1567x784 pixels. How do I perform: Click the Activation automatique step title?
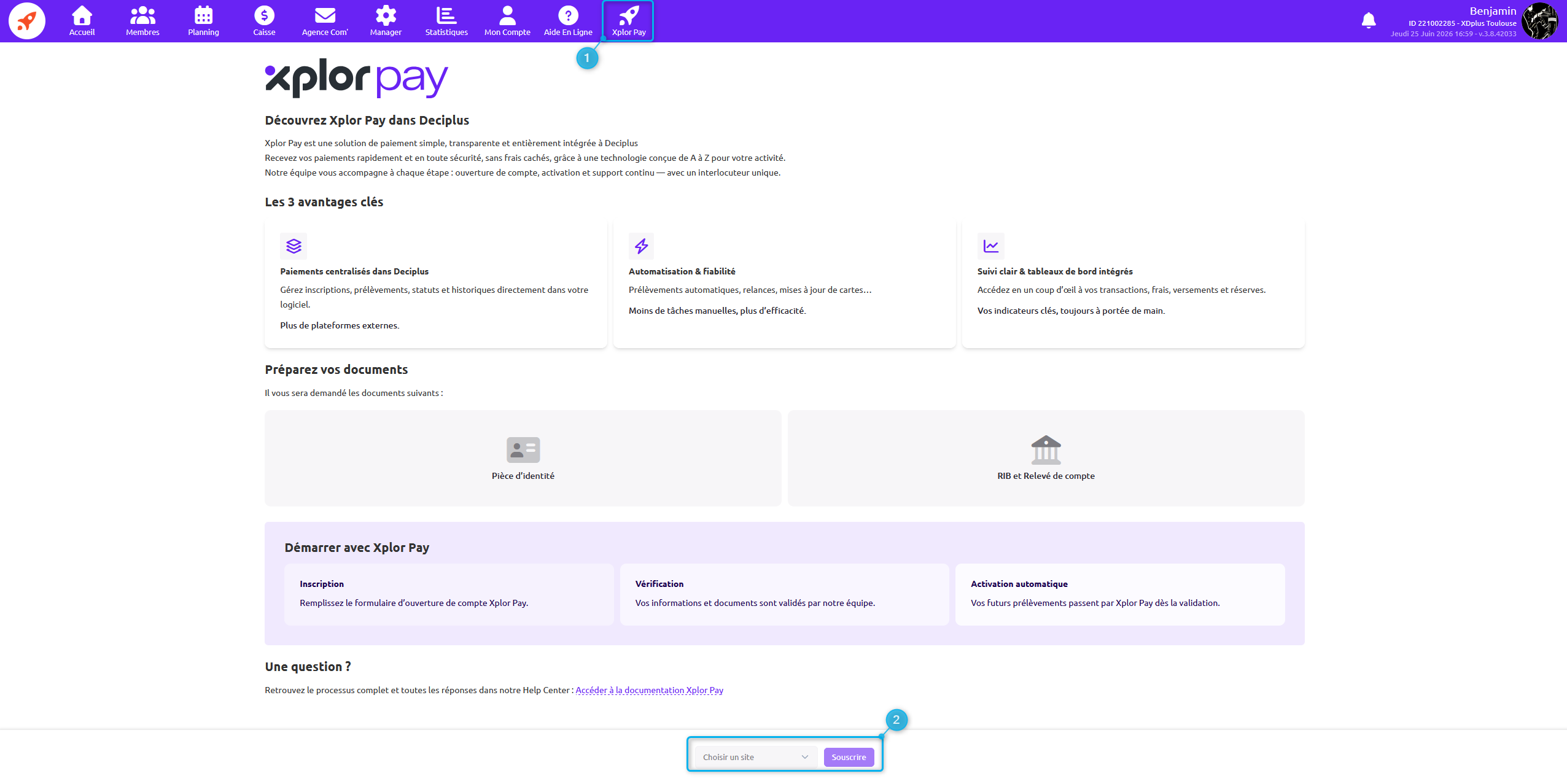pyautogui.click(x=1019, y=584)
